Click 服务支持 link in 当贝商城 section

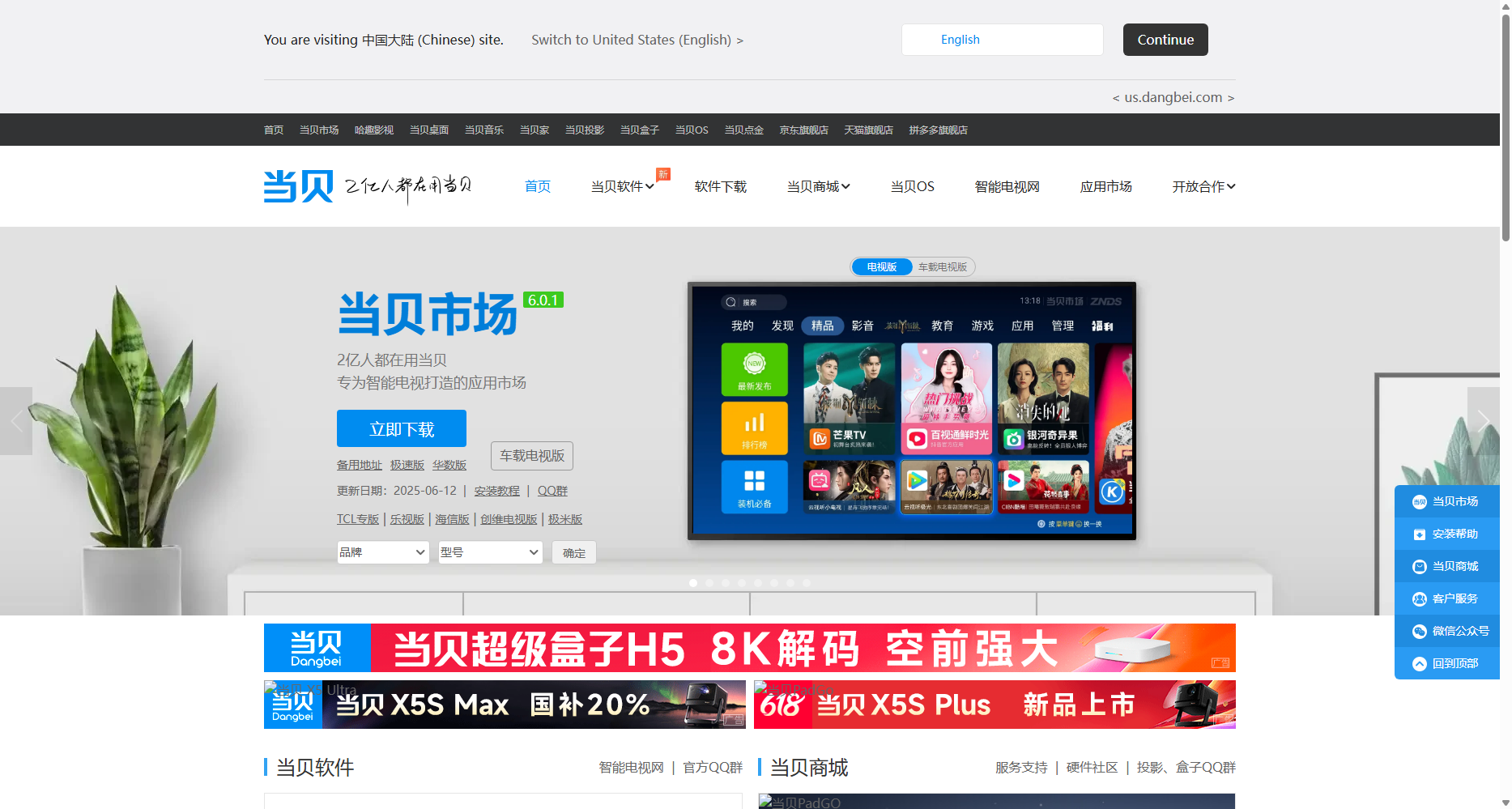point(1021,768)
